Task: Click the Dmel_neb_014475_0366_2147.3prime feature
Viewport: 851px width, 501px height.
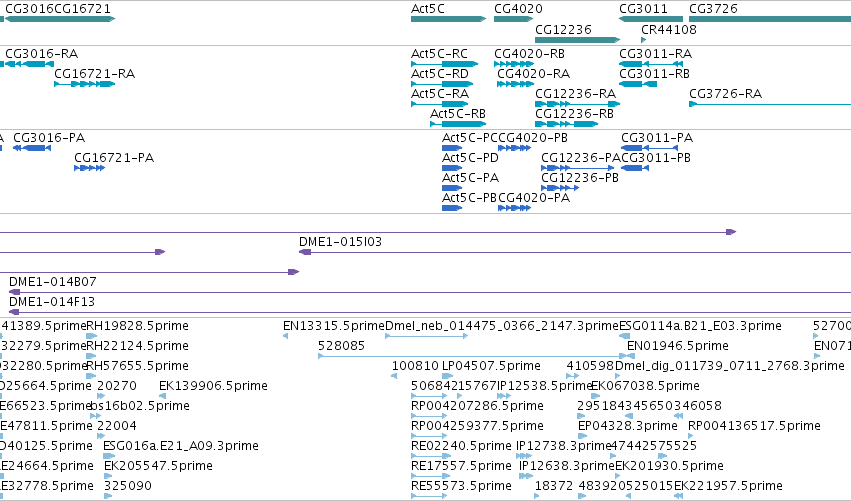Action: [427, 337]
